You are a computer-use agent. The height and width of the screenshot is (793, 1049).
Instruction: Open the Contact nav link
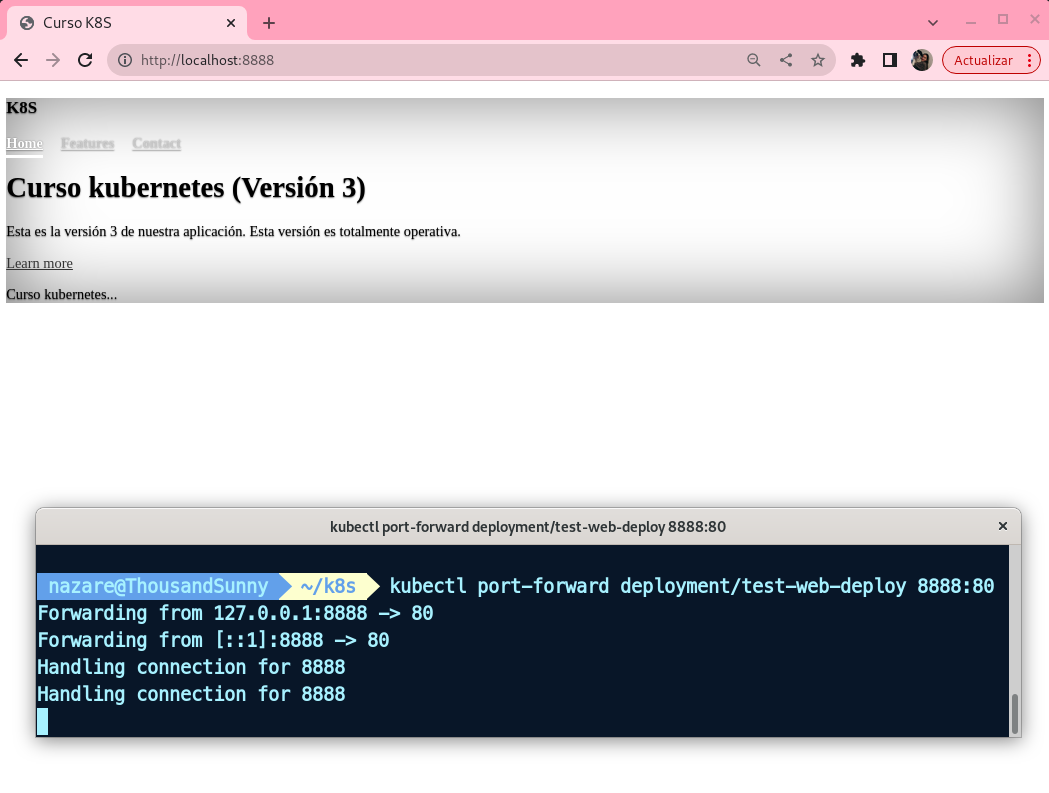point(156,143)
